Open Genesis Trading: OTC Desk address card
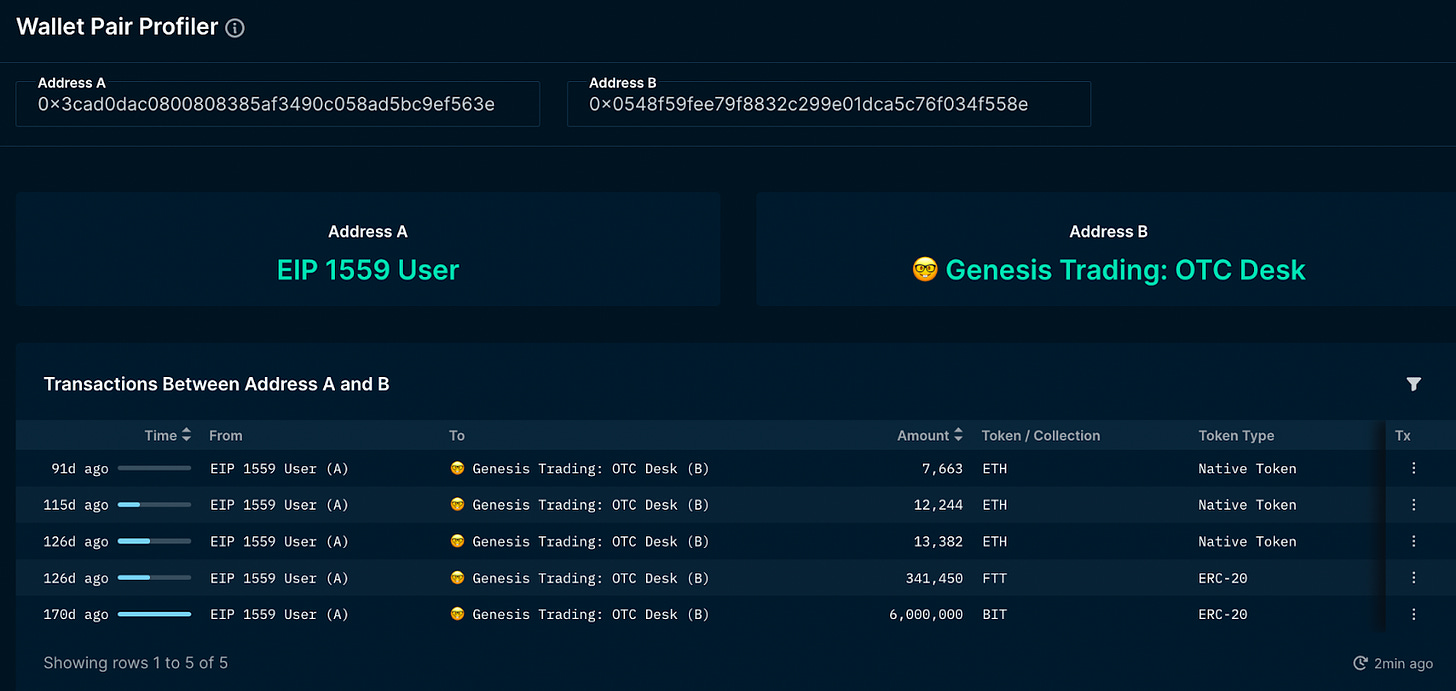The image size is (1456, 691). click(x=1108, y=269)
